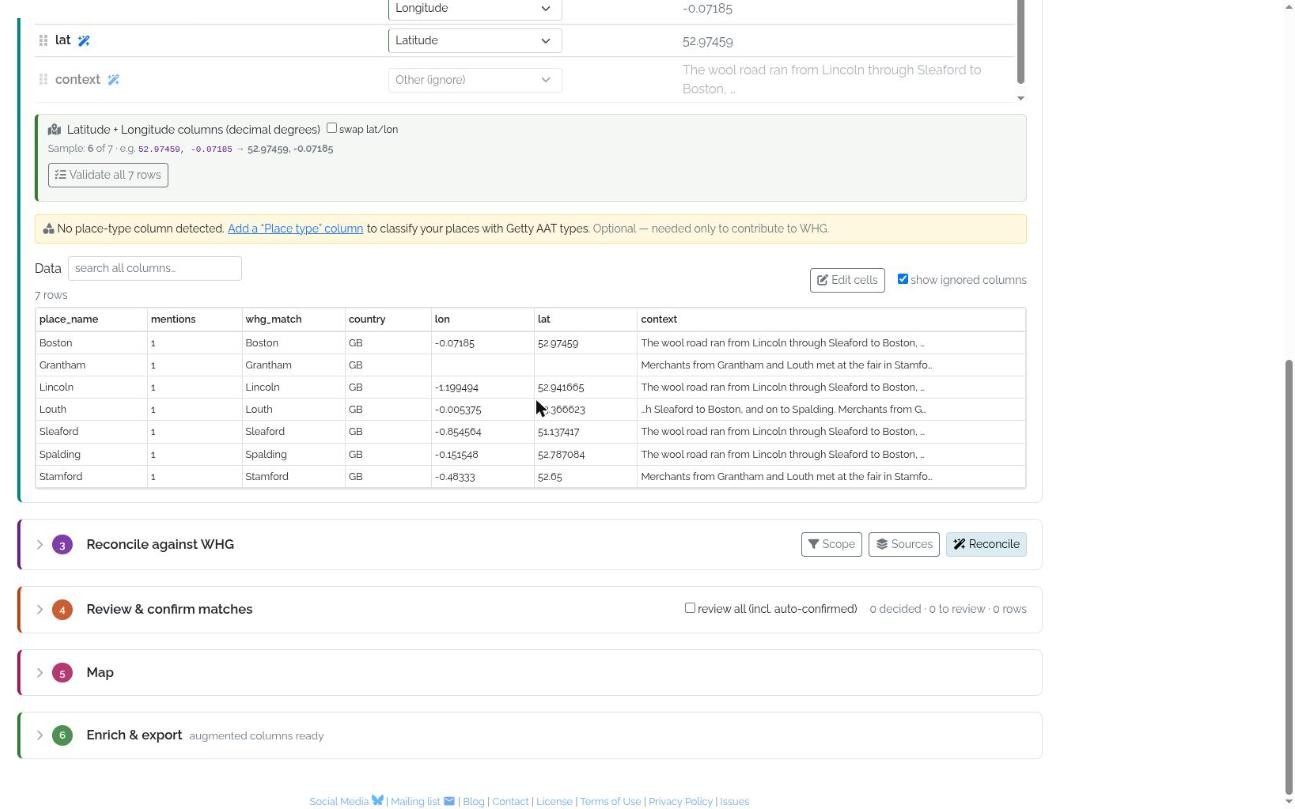Click the Grantham row context text
The width and height of the screenshot is (1295, 809).
pyautogui.click(x=786, y=365)
